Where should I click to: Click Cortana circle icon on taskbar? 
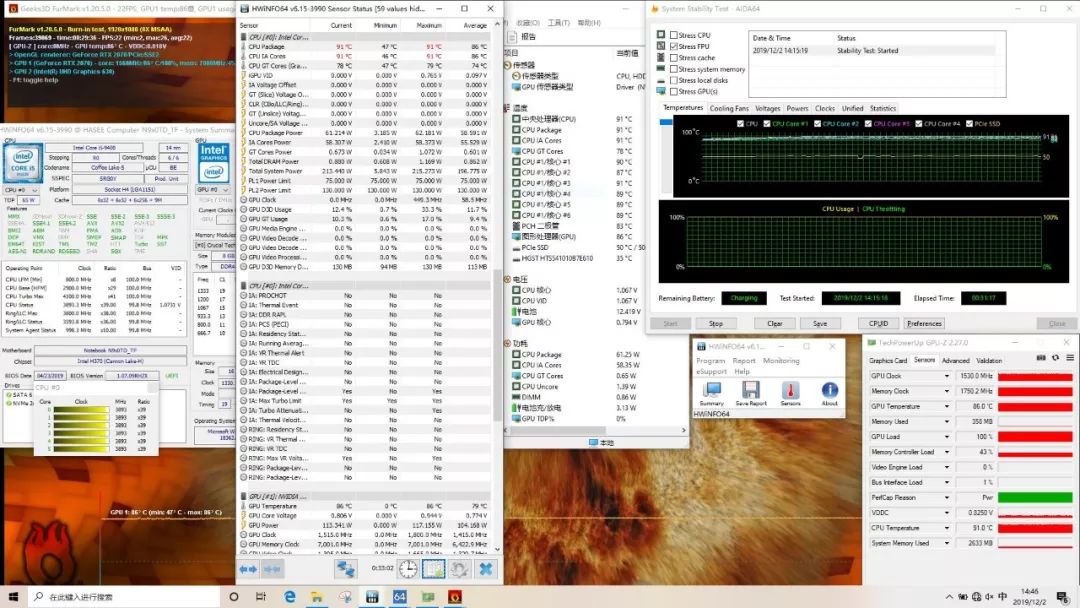coord(233,596)
